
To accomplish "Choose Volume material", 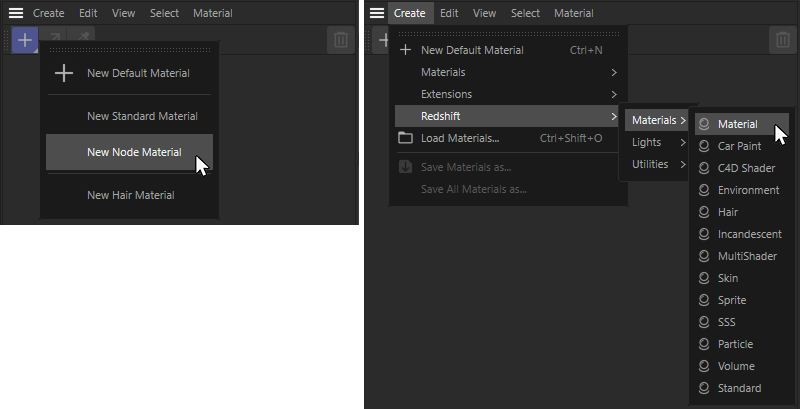I will click(x=742, y=366).
